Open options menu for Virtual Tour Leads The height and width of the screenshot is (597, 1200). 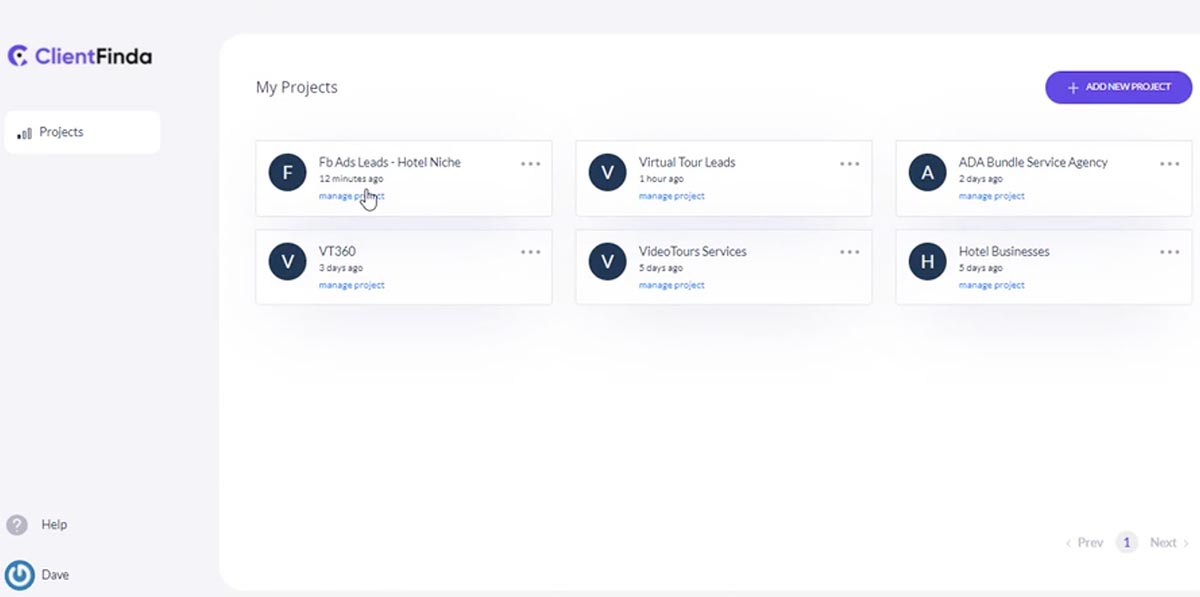(x=850, y=163)
